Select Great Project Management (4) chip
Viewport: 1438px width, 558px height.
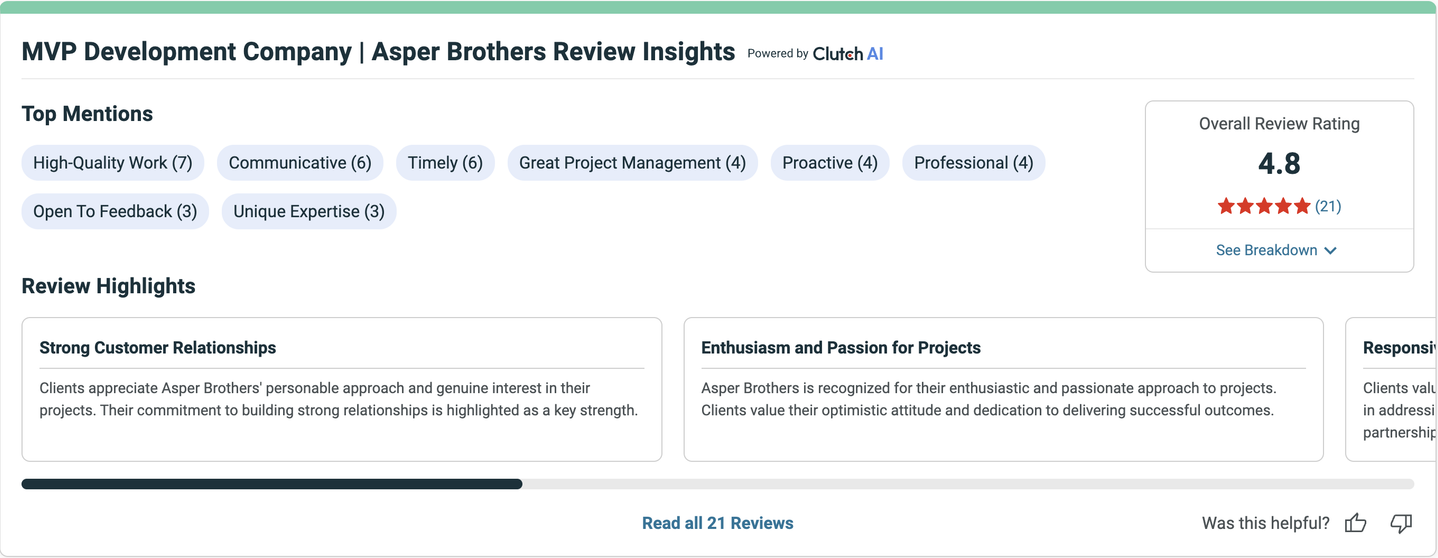coord(632,163)
